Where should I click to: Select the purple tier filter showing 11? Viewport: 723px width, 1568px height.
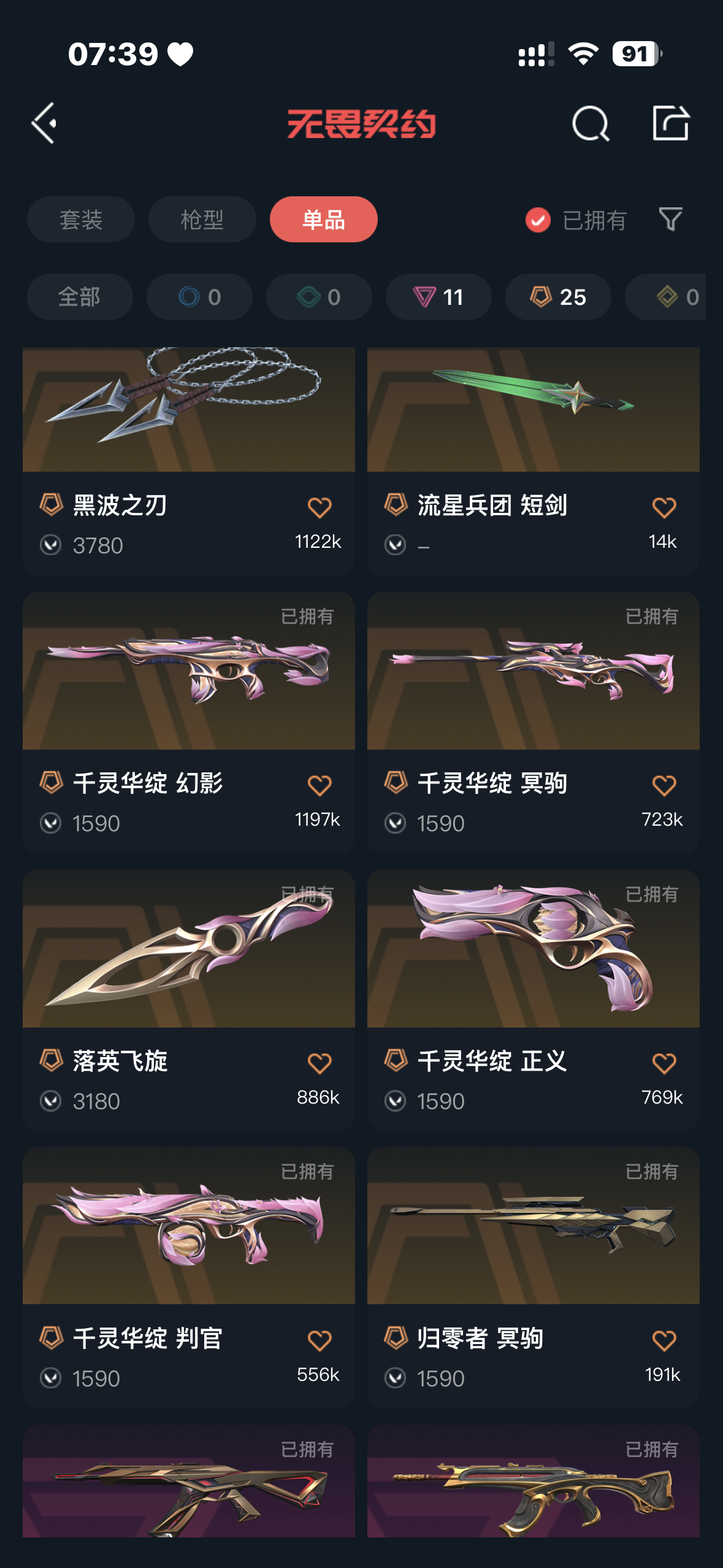[x=438, y=297]
